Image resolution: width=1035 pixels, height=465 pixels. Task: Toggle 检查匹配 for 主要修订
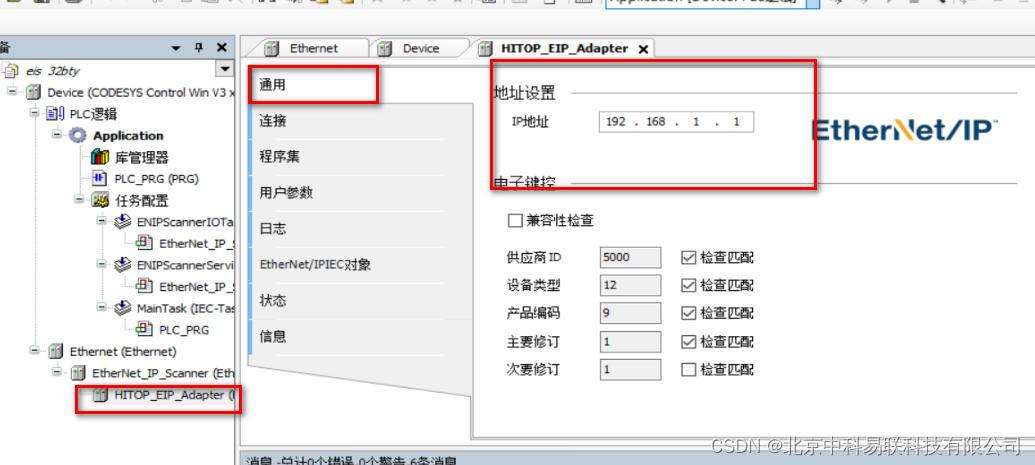[x=688, y=341]
